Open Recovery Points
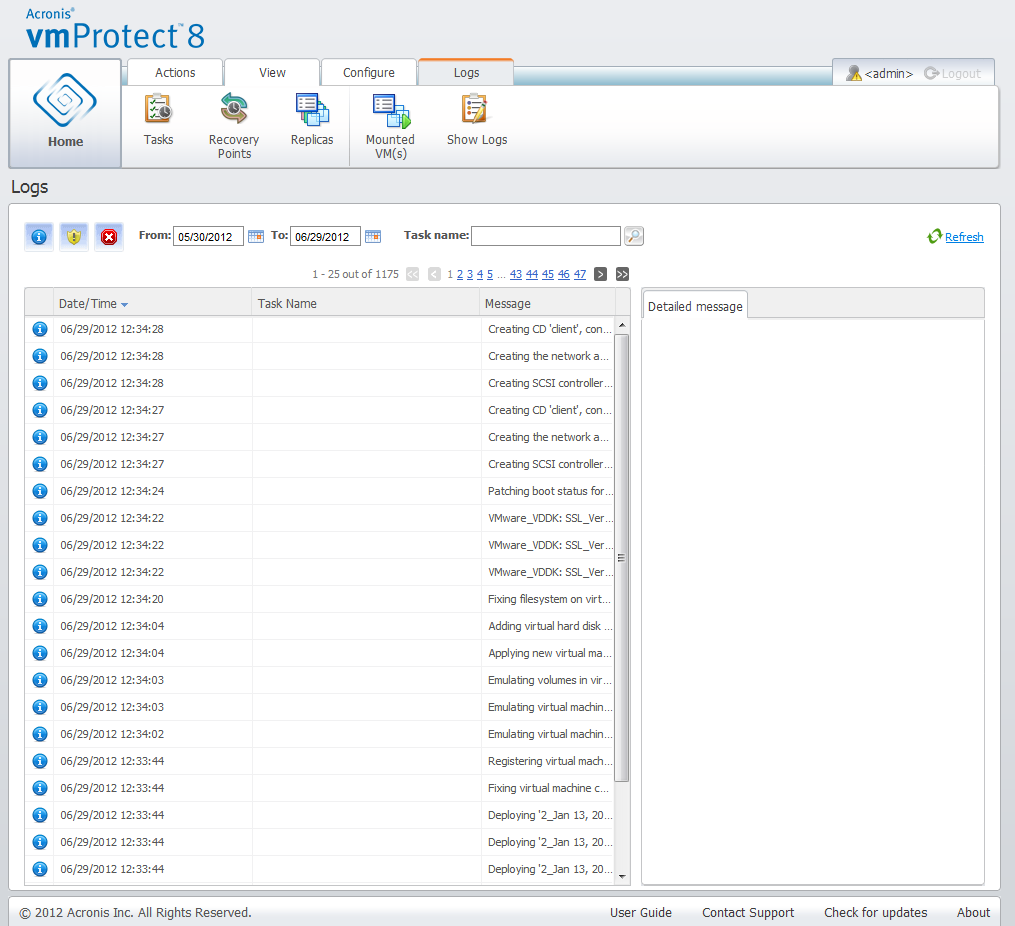This screenshot has height=926, width=1015. click(x=234, y=126)
